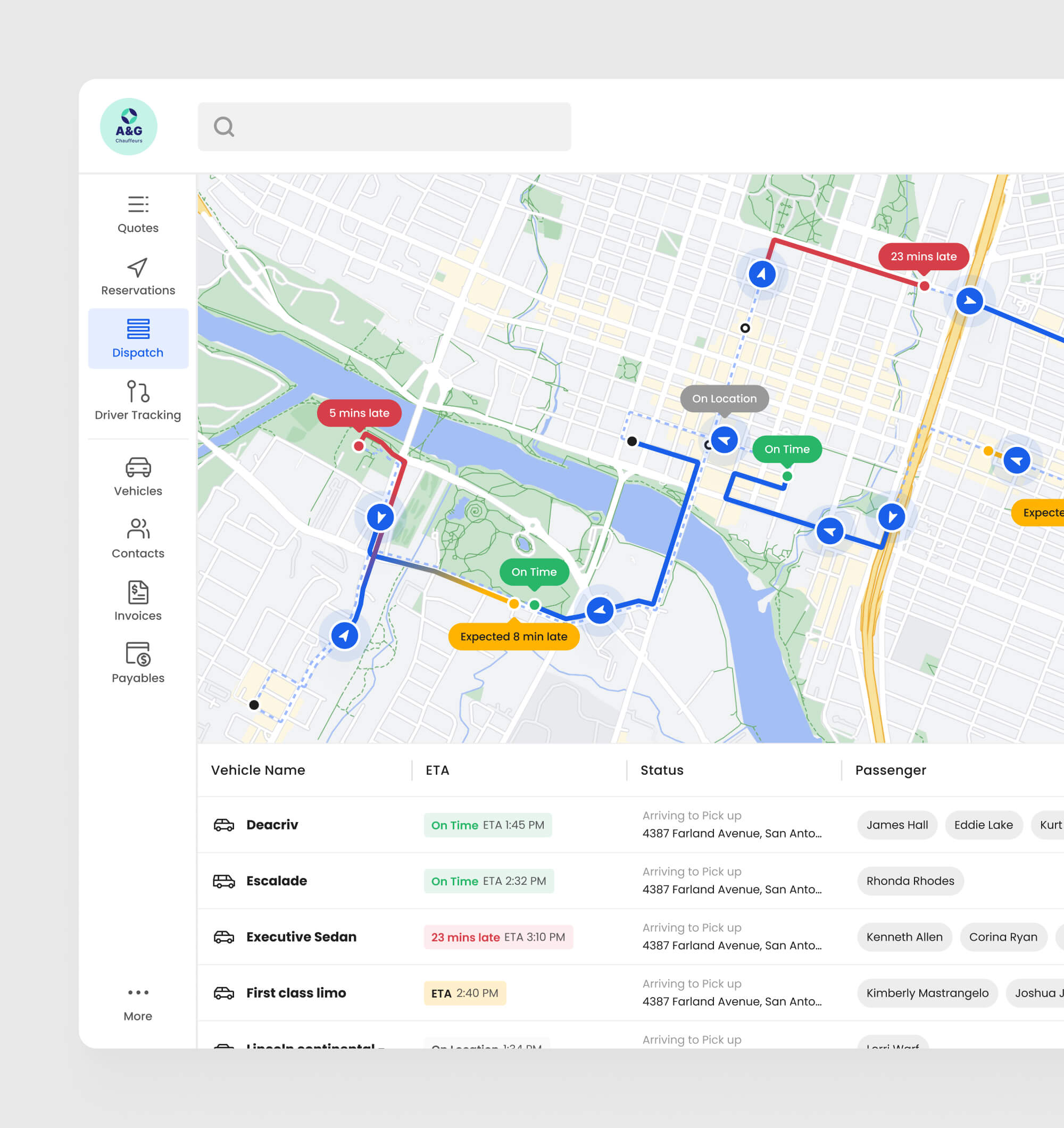
Task: Click the Kimberly Mastrangelo passenger tag
Action: [927, 993]
